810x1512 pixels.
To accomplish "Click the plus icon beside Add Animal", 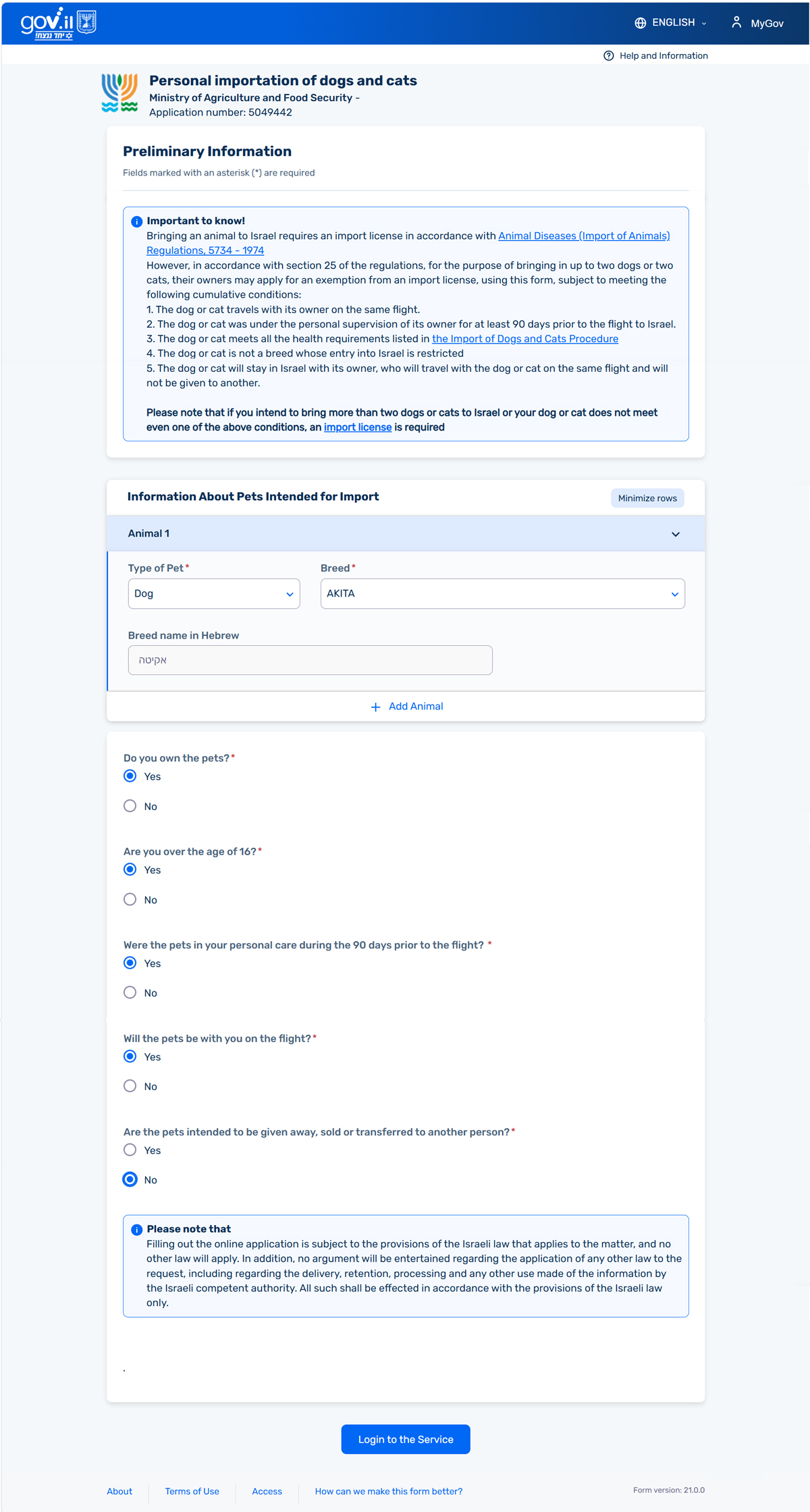I will [375, 707].
